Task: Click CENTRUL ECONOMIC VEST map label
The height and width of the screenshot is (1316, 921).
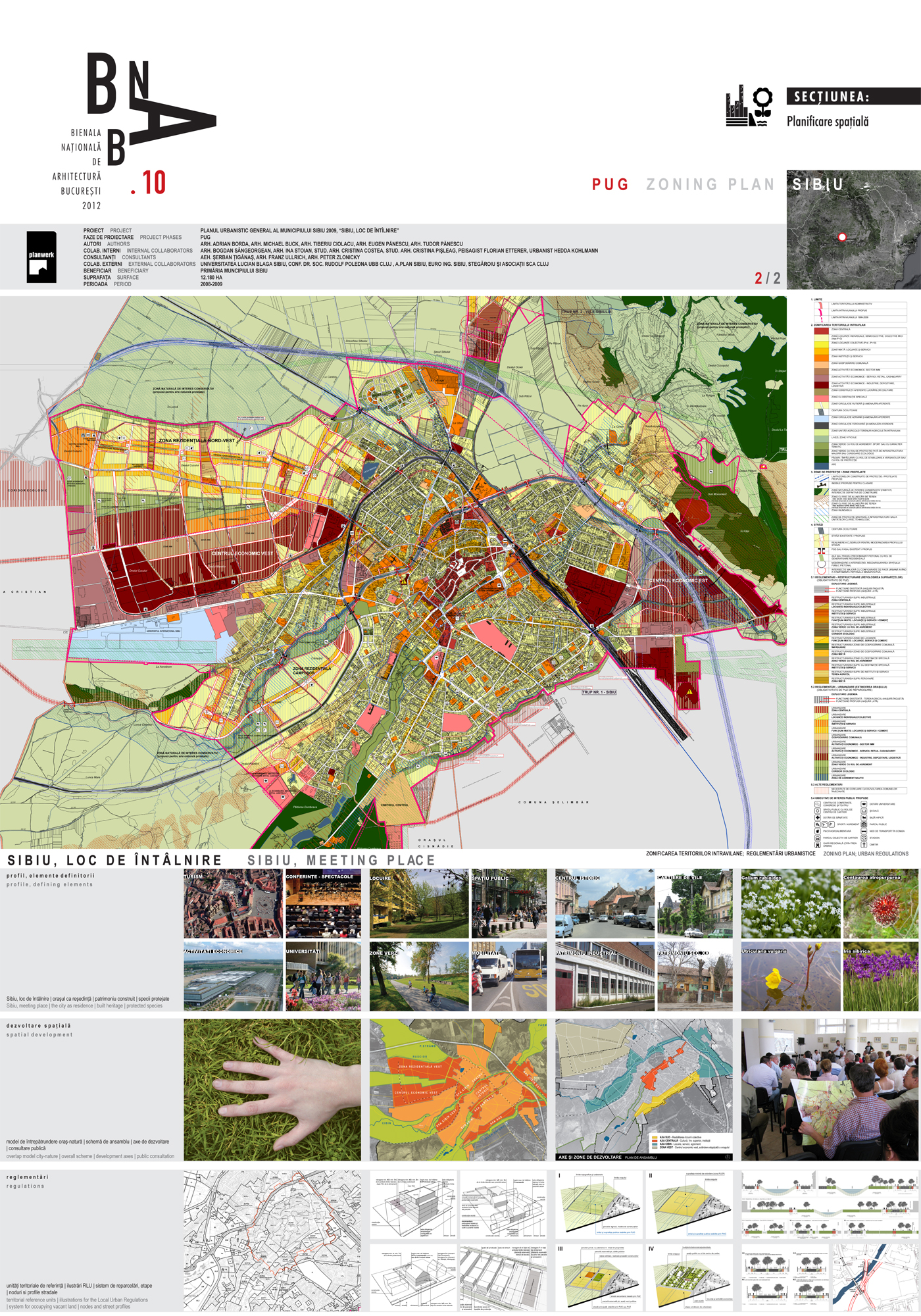Action: [x=242, y=553]
